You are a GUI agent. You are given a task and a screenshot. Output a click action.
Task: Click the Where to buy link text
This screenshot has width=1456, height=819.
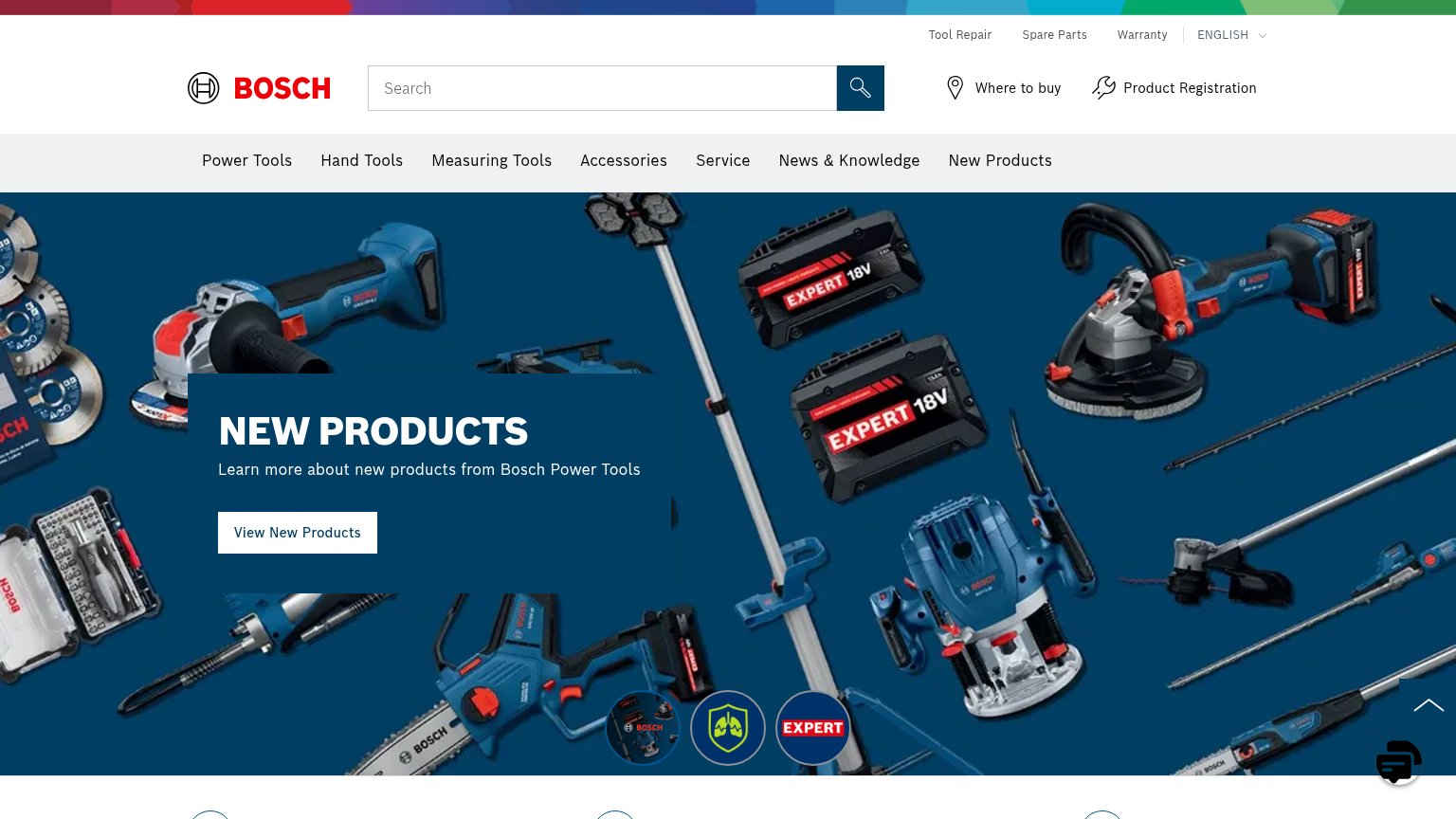(1018, 88)
